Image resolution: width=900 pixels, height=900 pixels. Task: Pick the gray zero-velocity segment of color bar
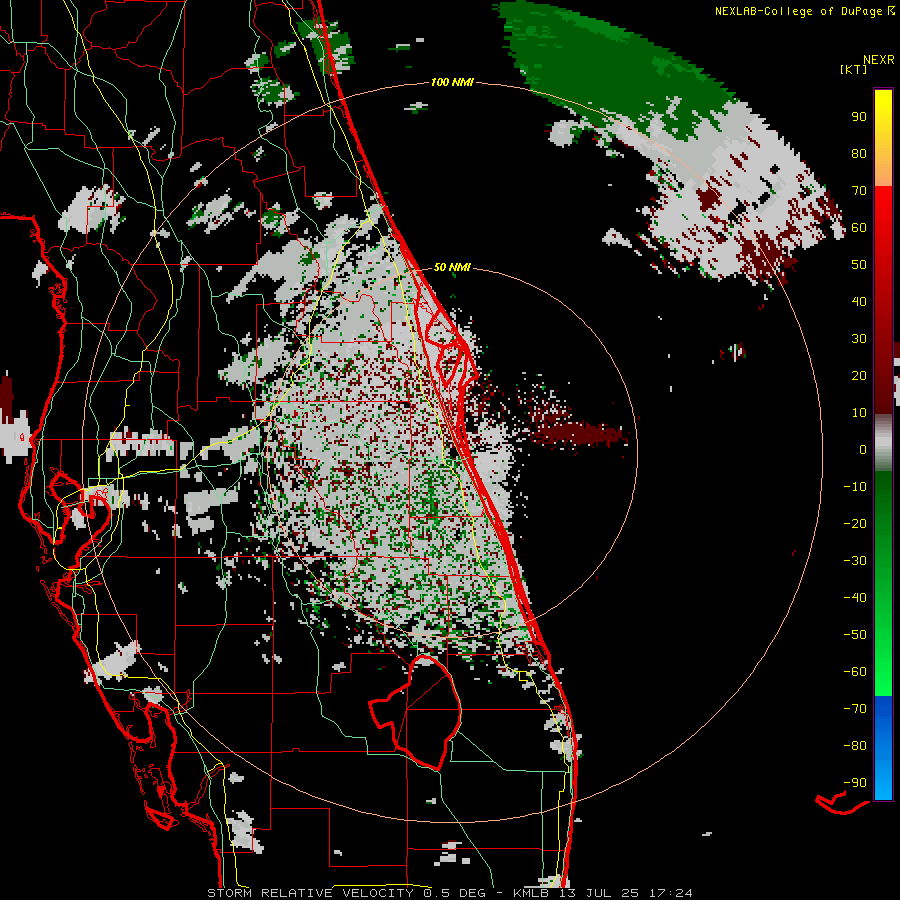pos(883,443)
